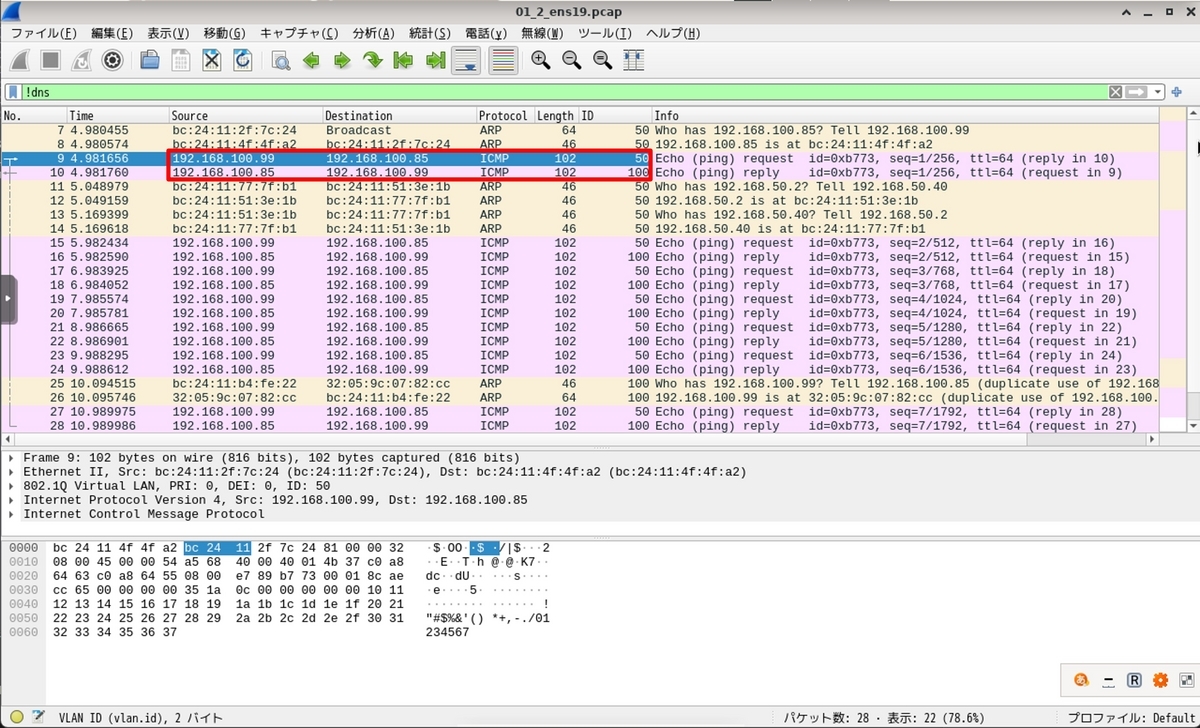Viewport: 1200px width, 728px height.
Task: Go back in packet history with the left arrow
Action: pos(311,60)
